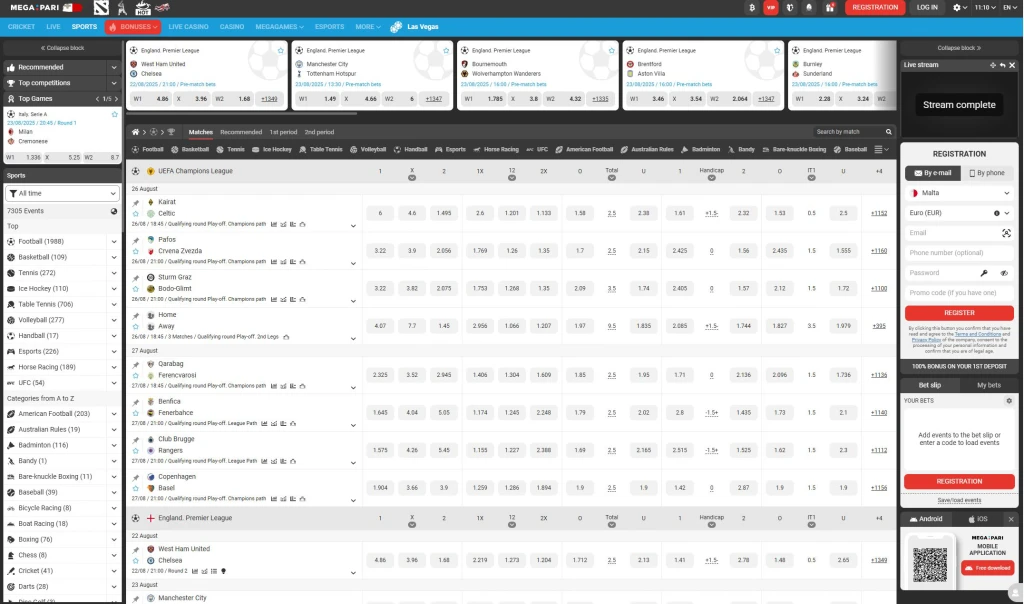Viewport: 1024px width, 604px height.
Task: Click the +1152 more markets link
Action: 879,214
